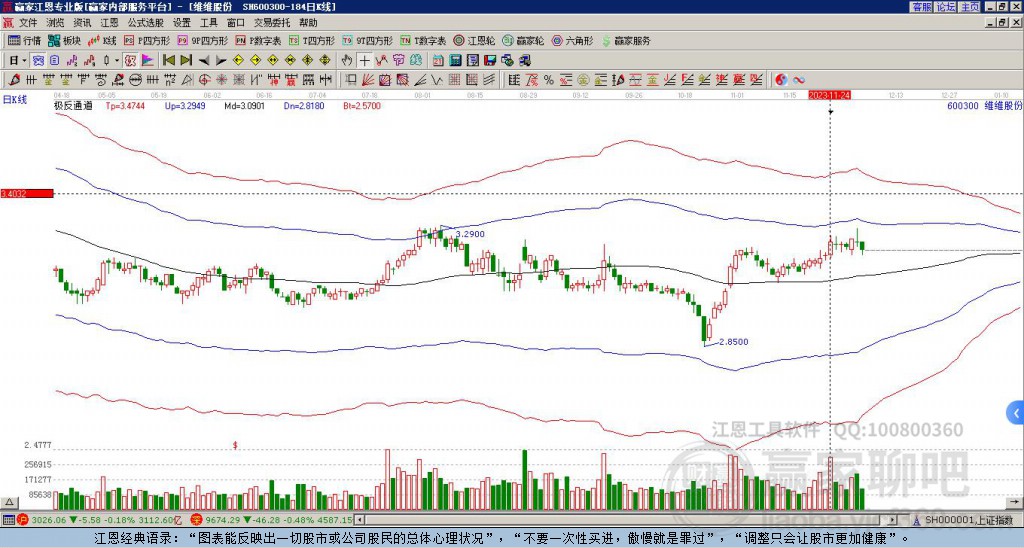Screen dimensions: 1024x548
Task: Click the 主页 homepage button
Action: [969, 7]
